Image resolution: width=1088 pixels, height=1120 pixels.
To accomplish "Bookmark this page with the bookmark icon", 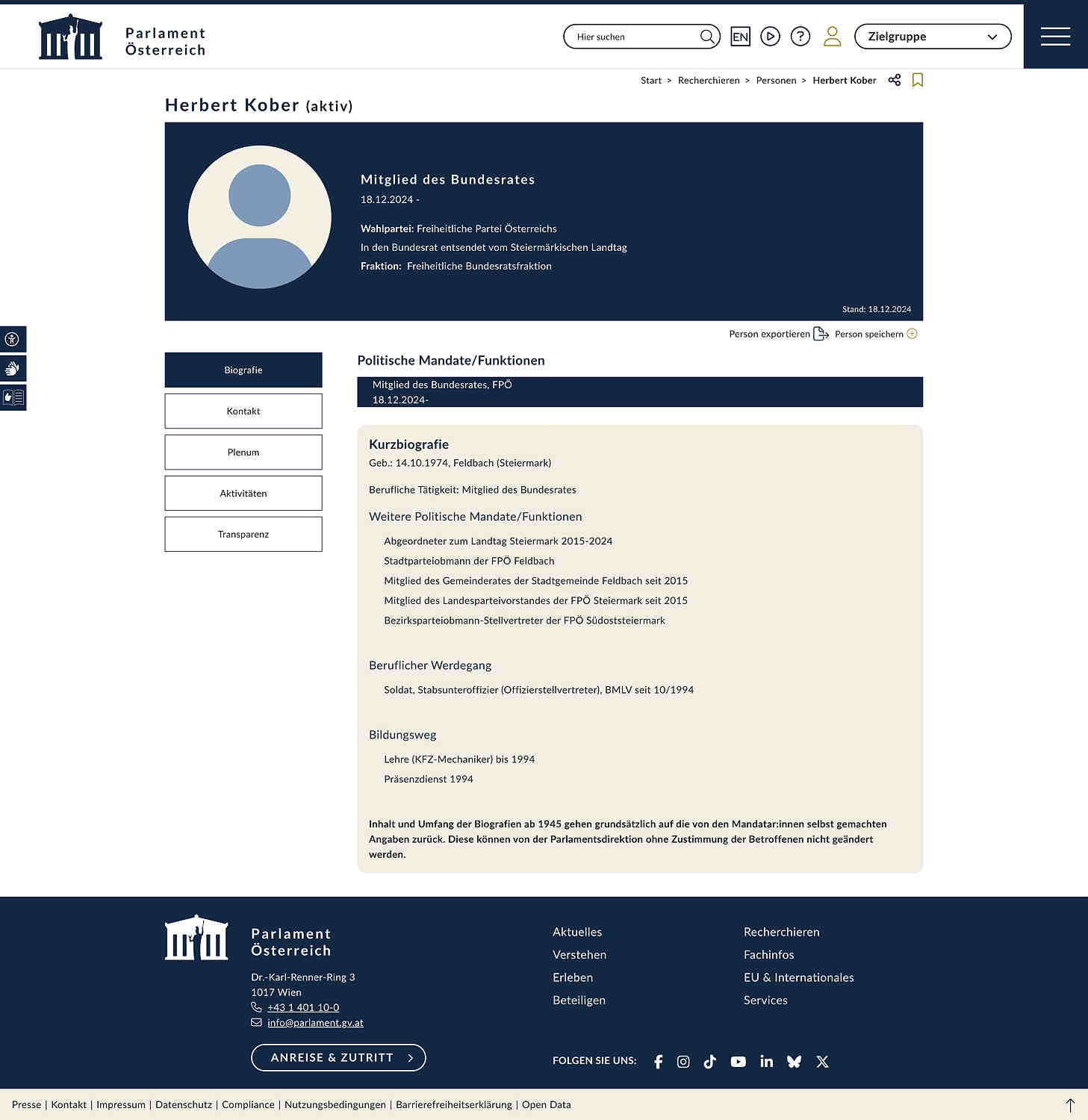I will click(918, 80).
